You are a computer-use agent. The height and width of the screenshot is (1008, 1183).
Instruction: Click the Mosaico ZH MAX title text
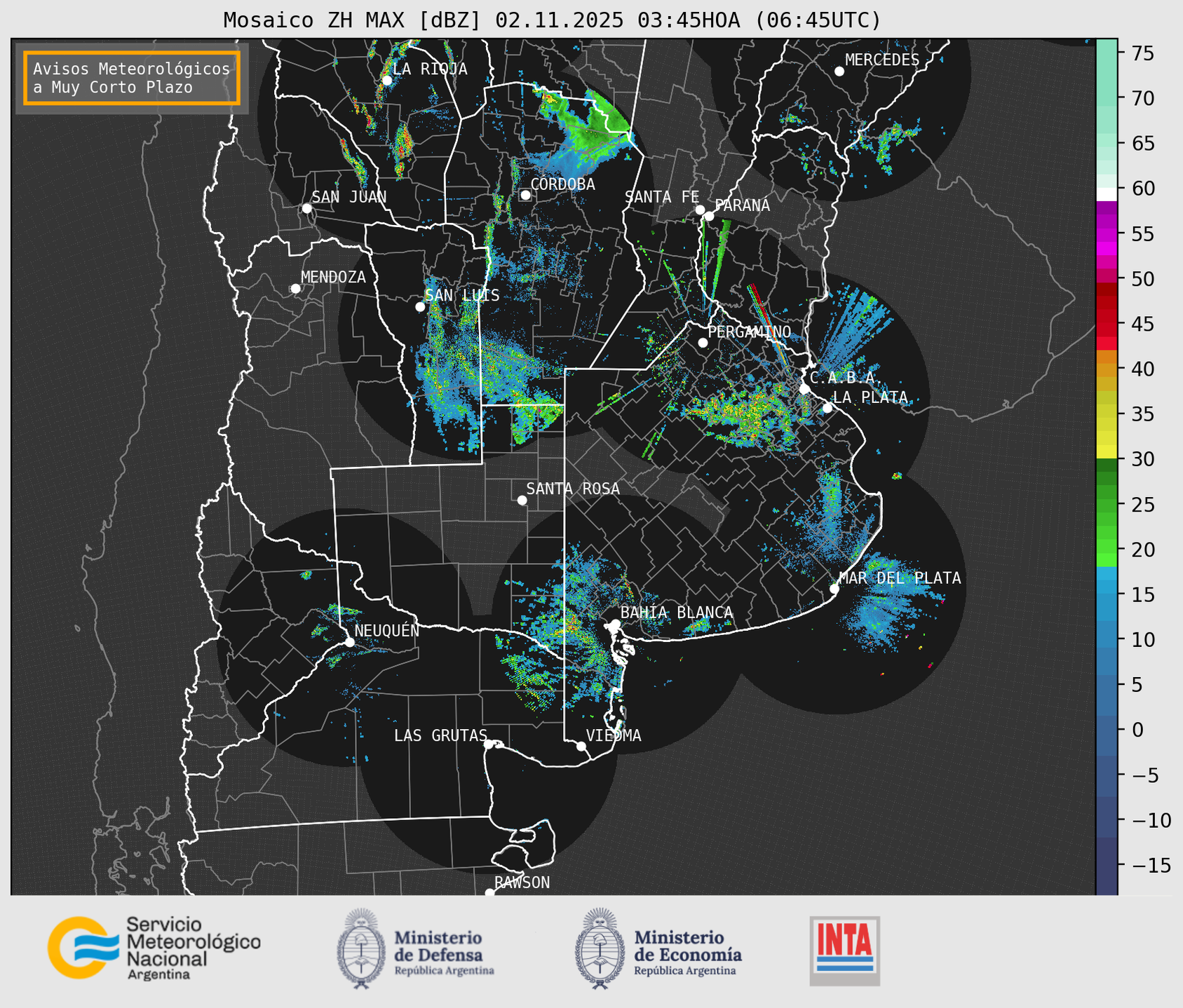pyautogui.click(x=551, y=20)
